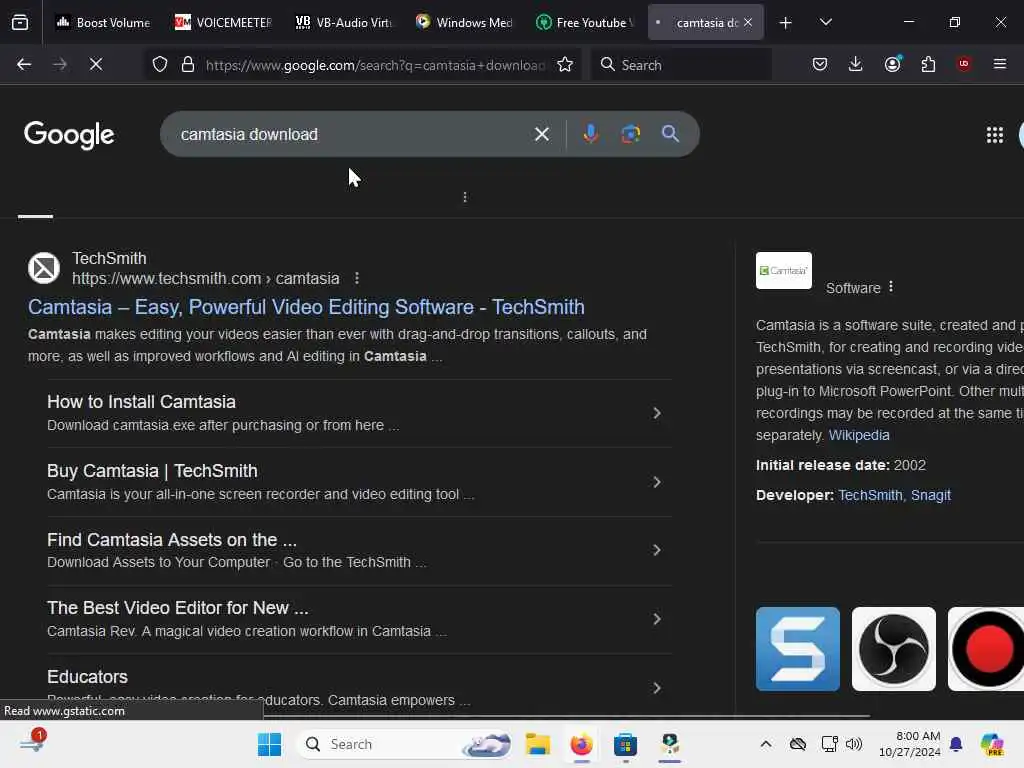Expand the Best Video Editor row chevron
This screenshot has width=1024, height=768.
pyautogui.click(x=657, y=619)
